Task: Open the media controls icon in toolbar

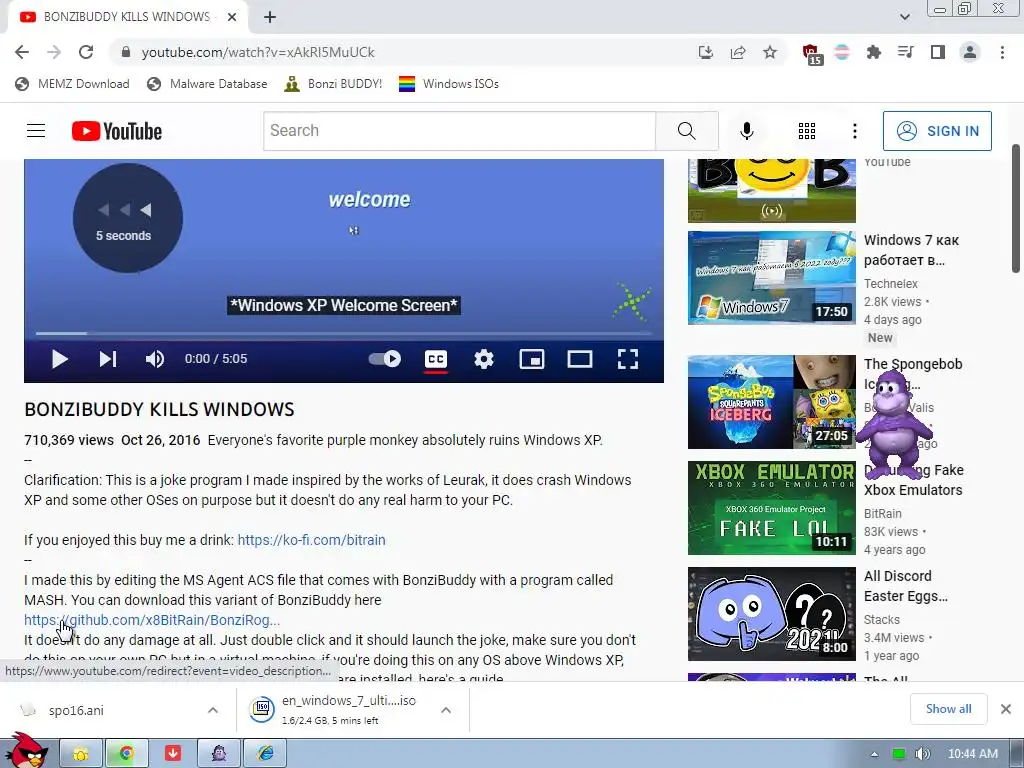Action: (x=906, y=52)
